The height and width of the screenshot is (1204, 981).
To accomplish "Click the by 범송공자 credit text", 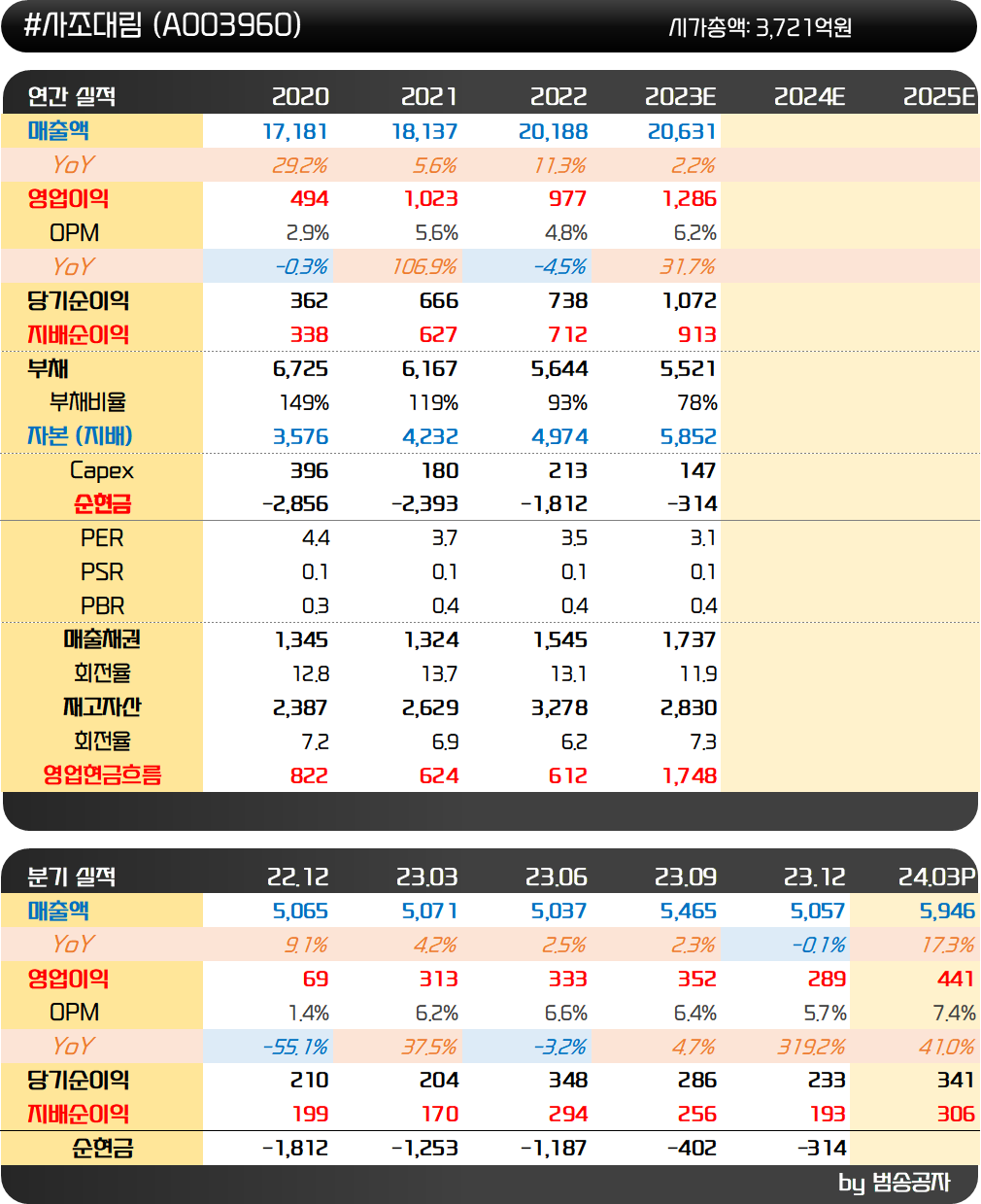I will [x=895, y=1183].
